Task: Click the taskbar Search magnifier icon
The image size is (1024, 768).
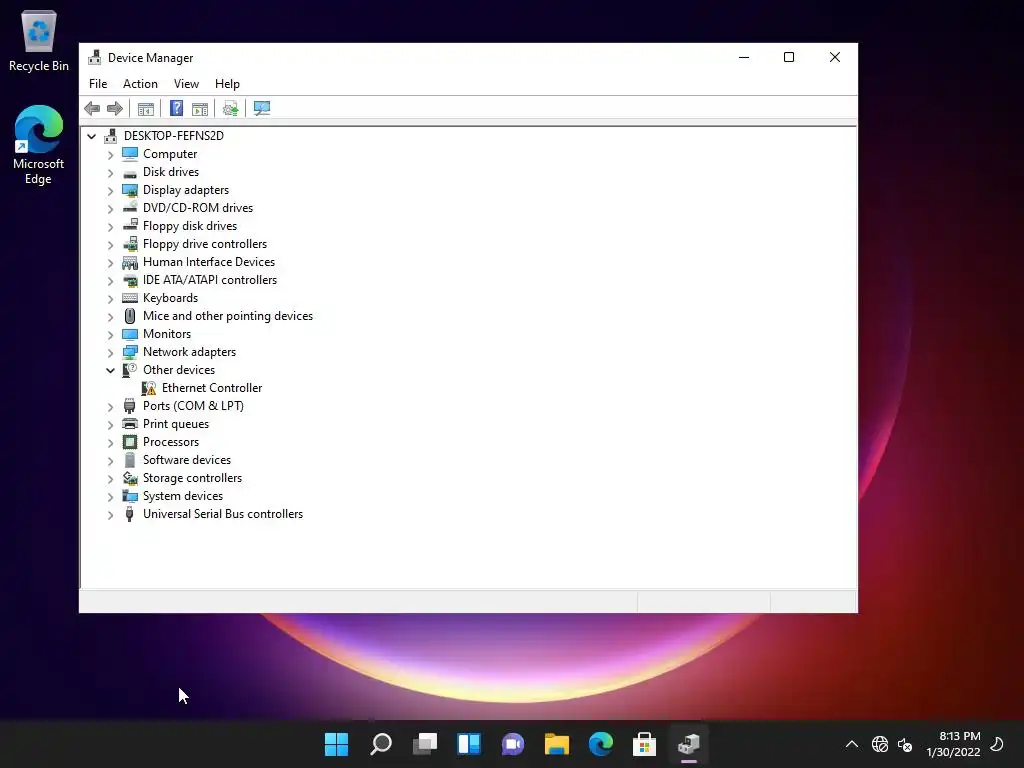Action: (x=381, y=744)
